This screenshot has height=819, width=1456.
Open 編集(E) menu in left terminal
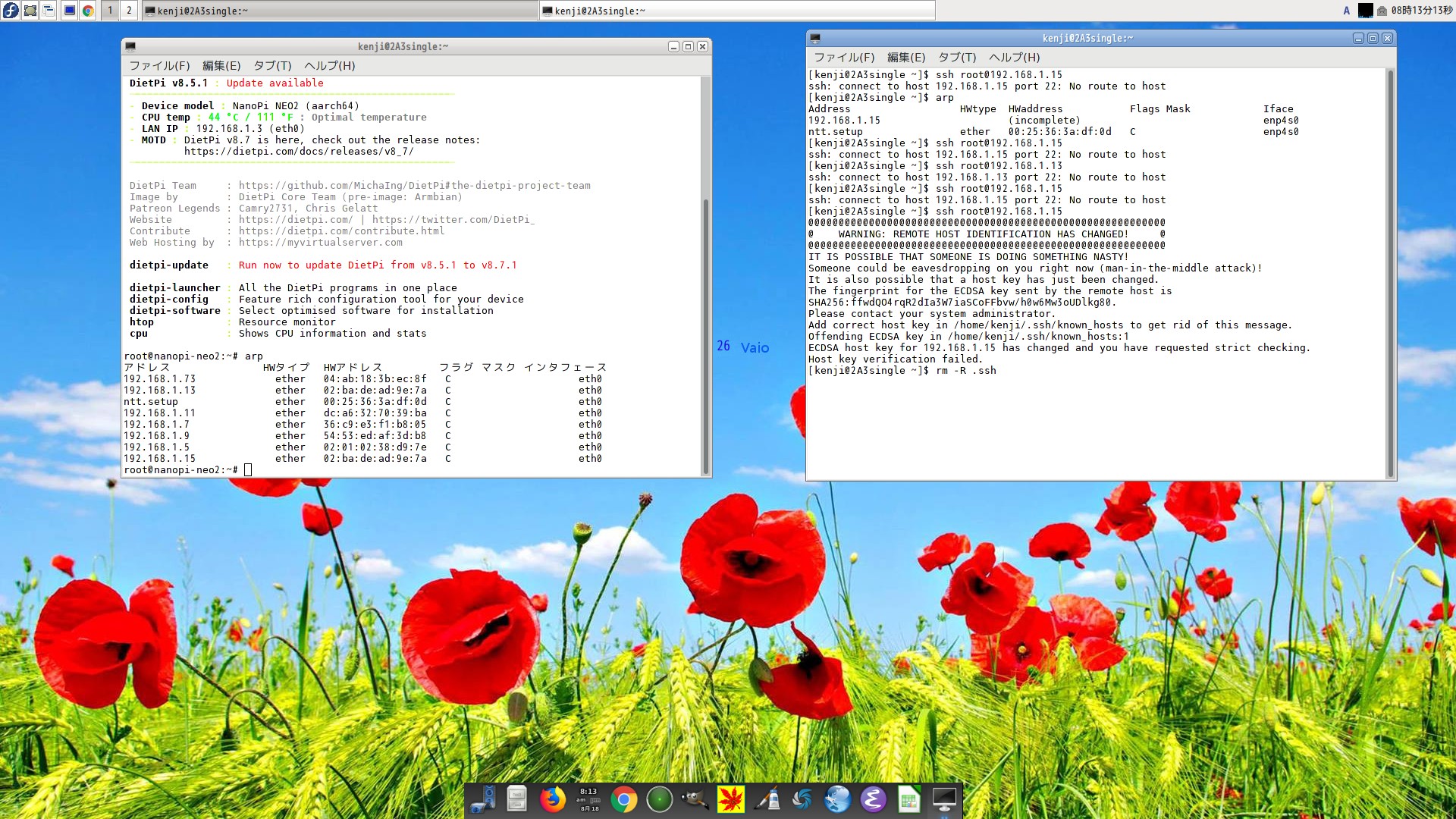pyautogui.click(x=221, y=66)
